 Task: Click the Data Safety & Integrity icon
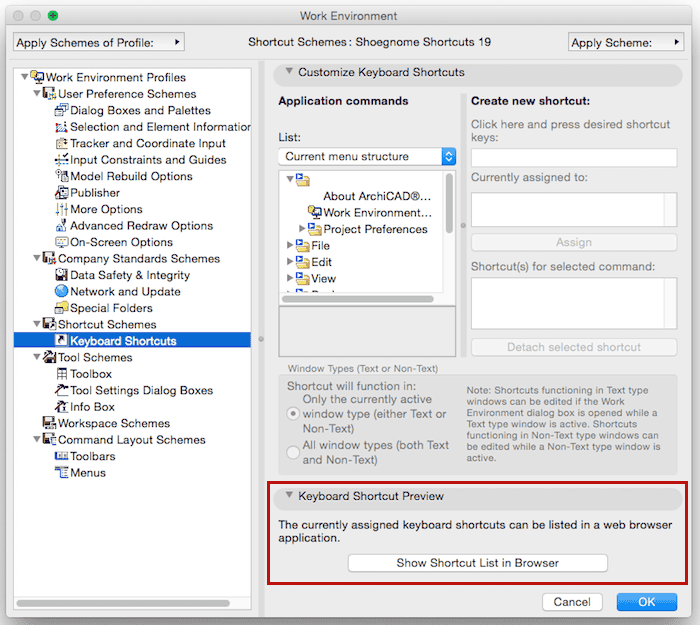click(x=61, y=275)
